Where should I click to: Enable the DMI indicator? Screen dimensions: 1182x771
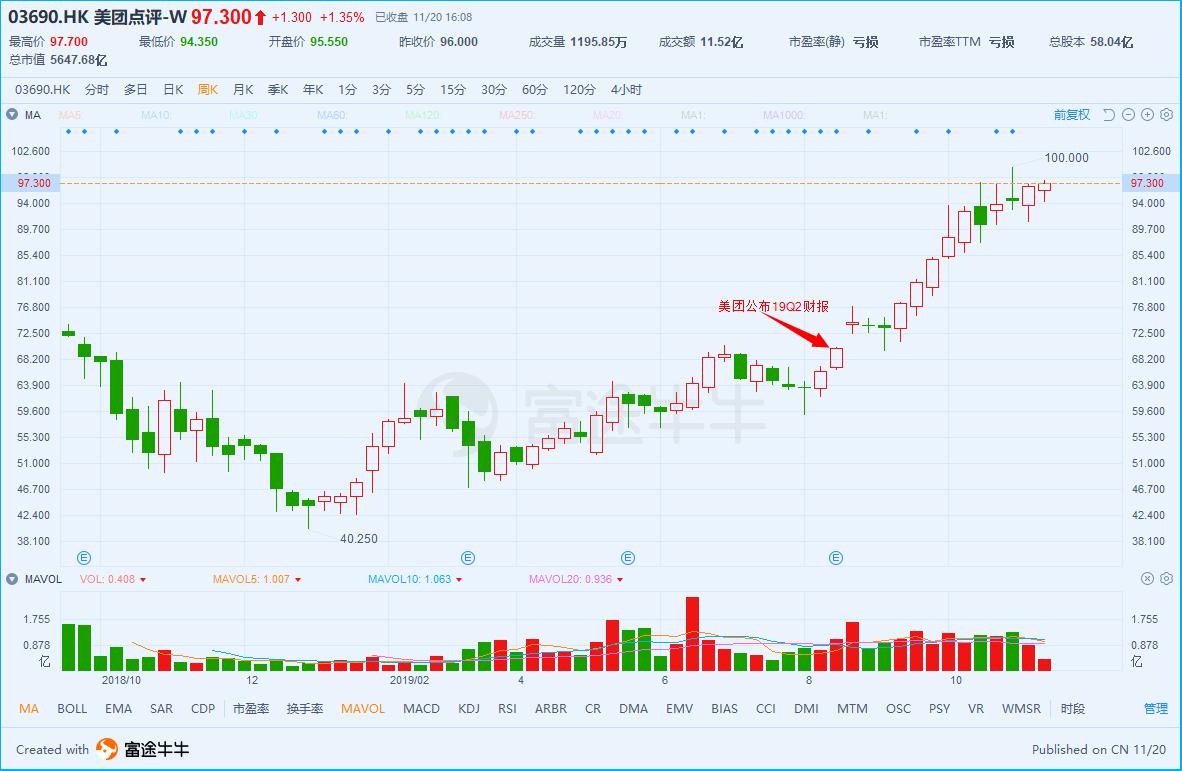click(807, 708)
